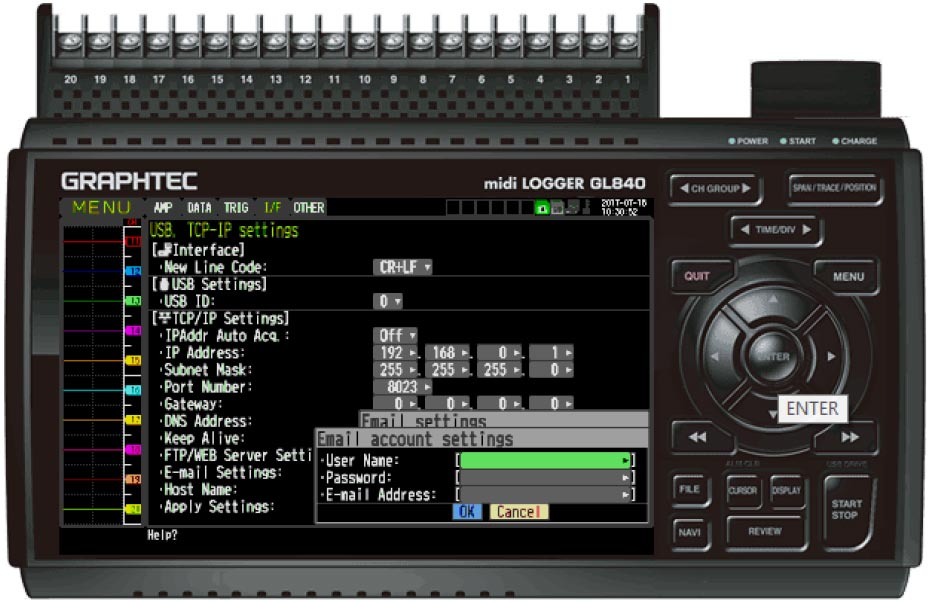Select Gateway first octet field

point(395,404)
